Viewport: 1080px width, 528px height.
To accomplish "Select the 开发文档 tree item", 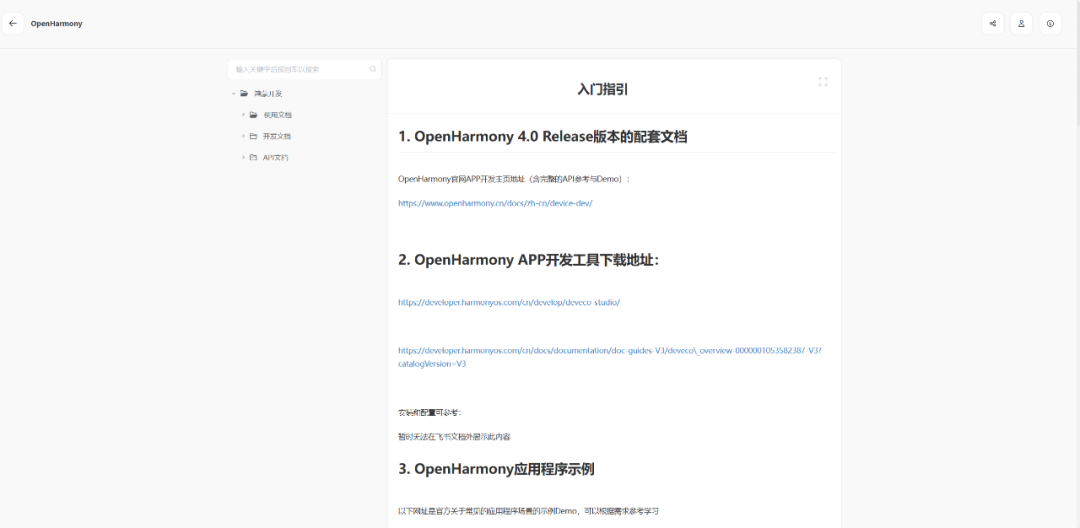I will point(276,136).
